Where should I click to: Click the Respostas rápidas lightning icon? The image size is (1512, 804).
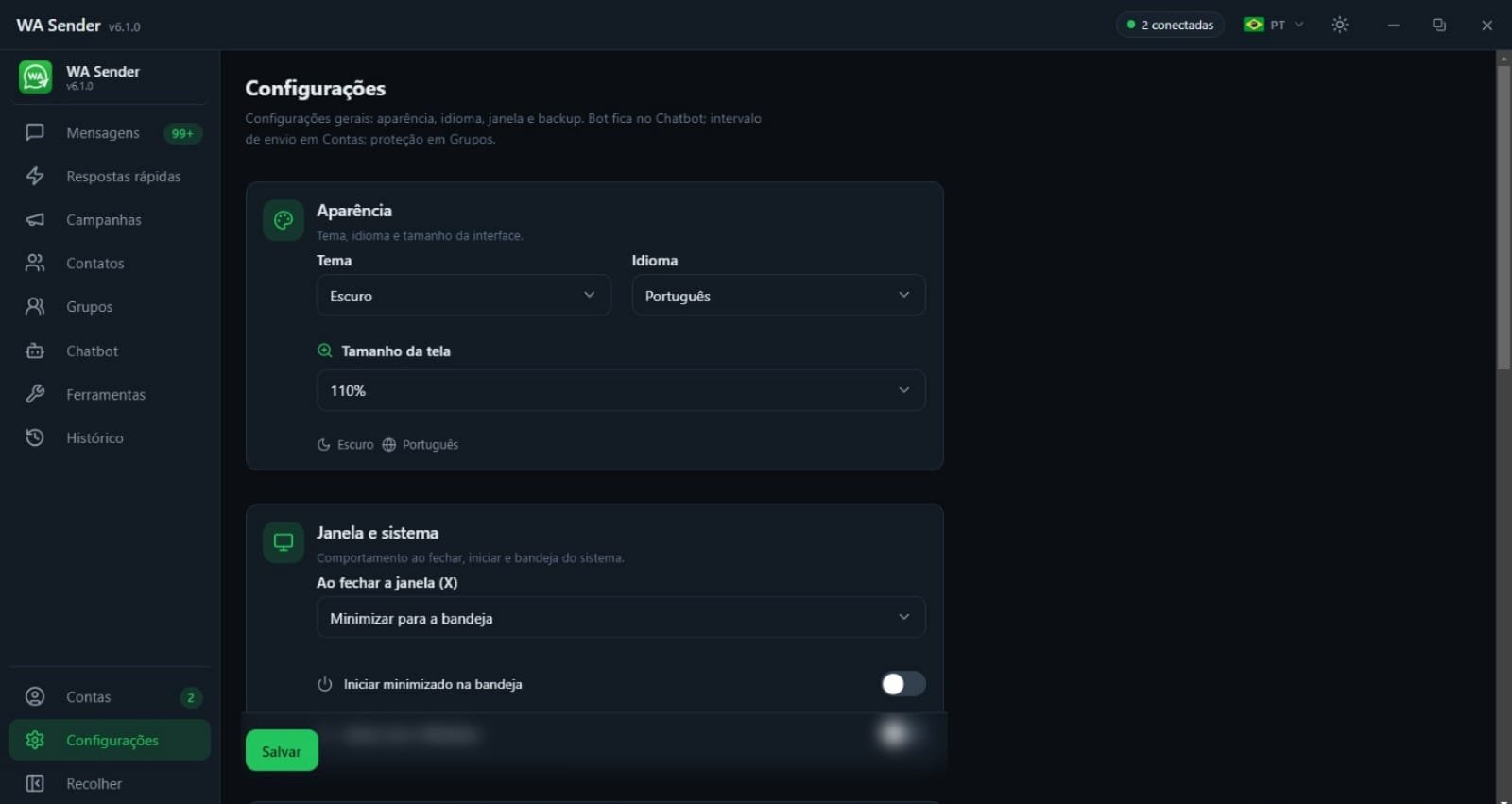(35, 176)
